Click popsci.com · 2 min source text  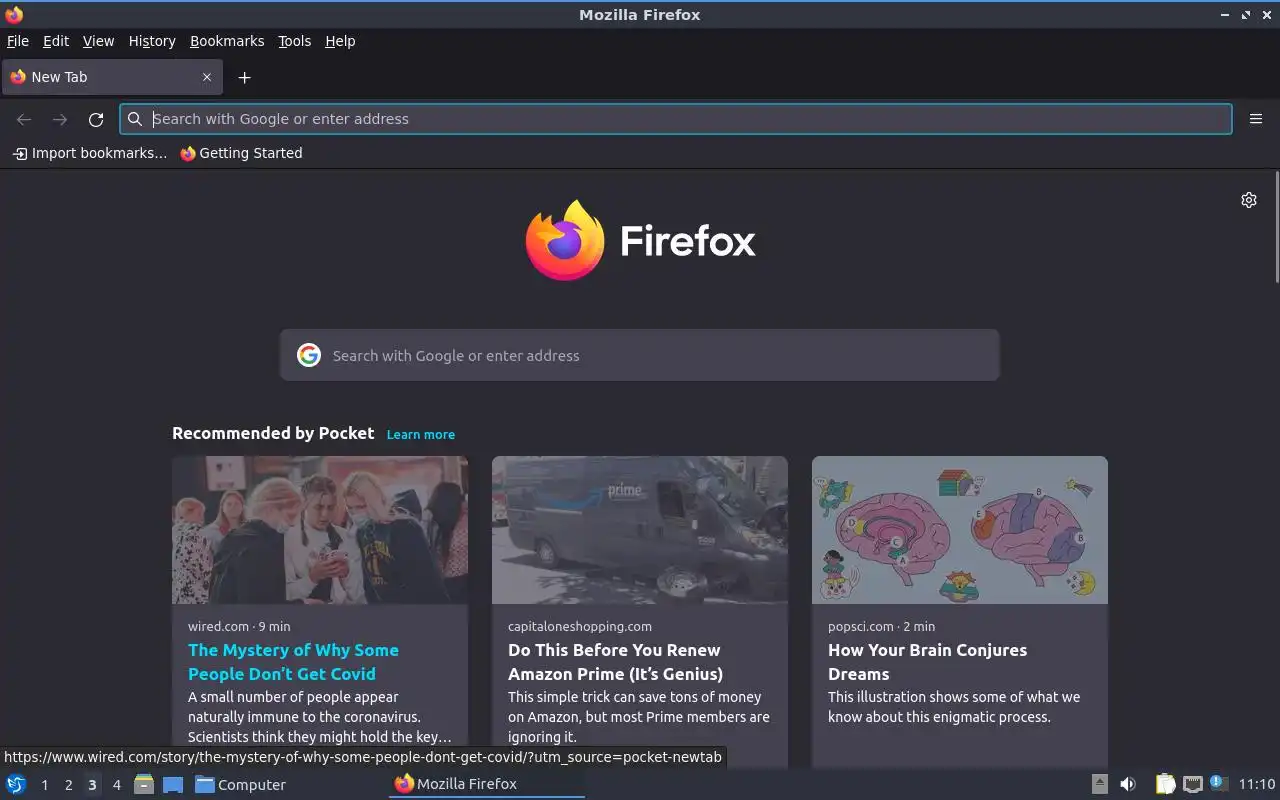tap(881, 626)
